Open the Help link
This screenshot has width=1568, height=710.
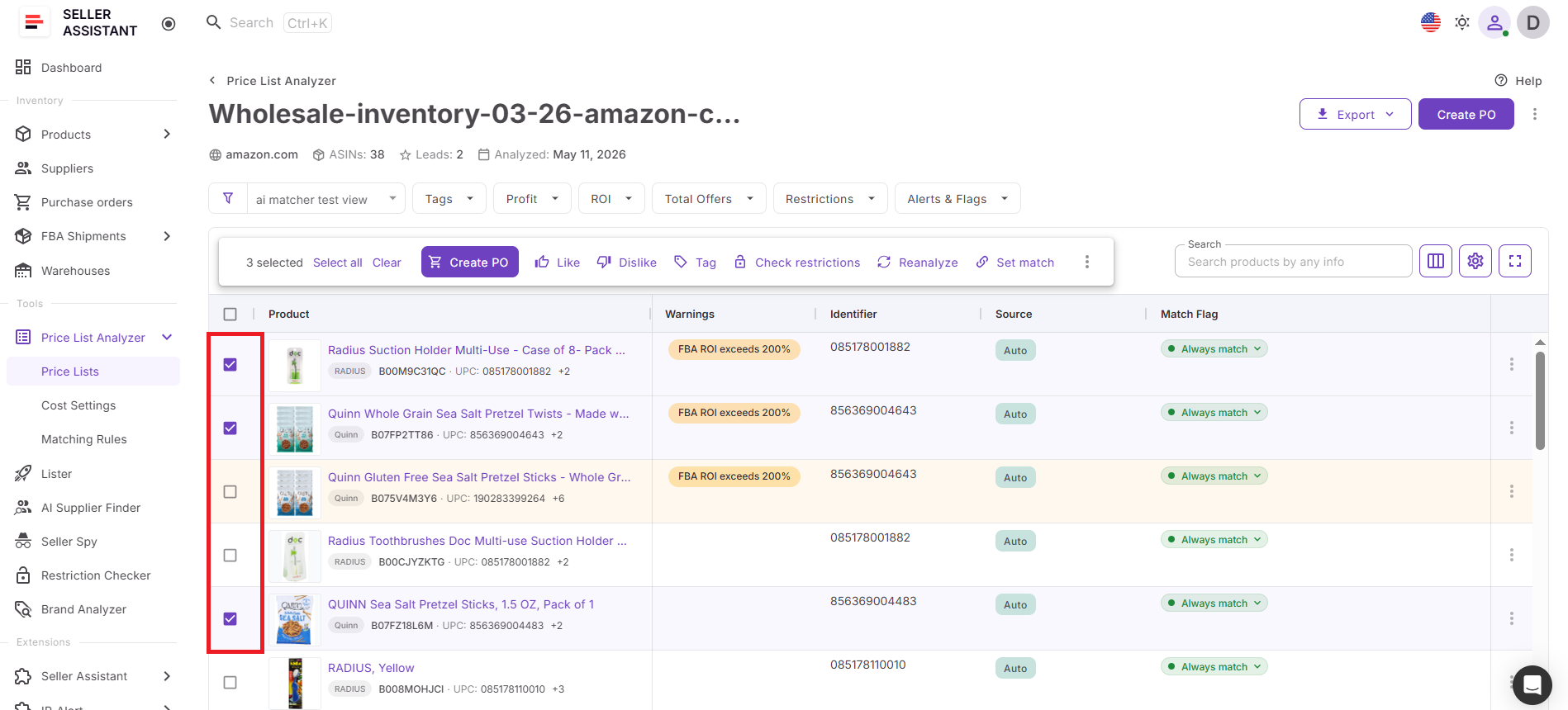(1518, 80)
